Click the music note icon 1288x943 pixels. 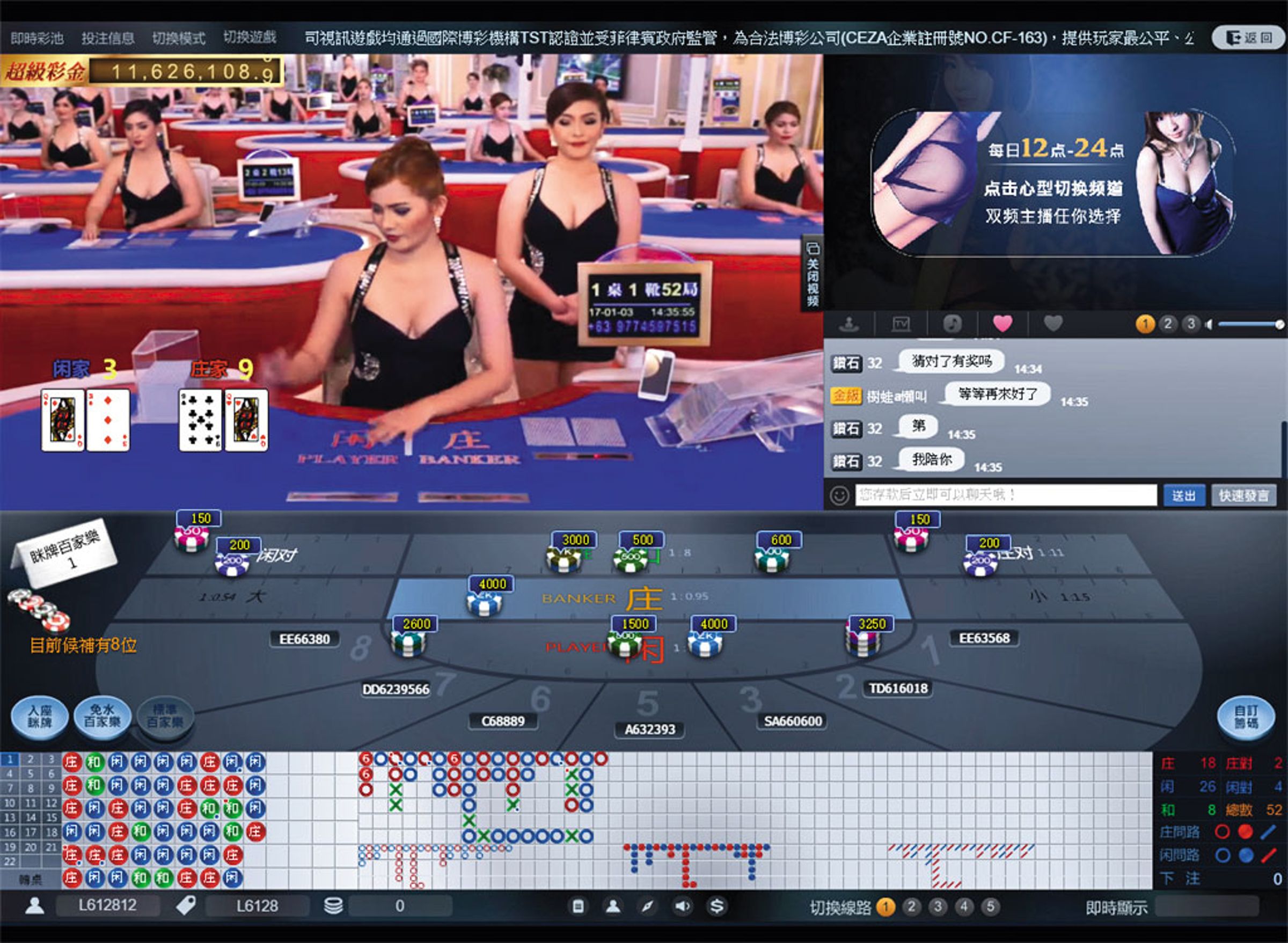coord(952,324)
